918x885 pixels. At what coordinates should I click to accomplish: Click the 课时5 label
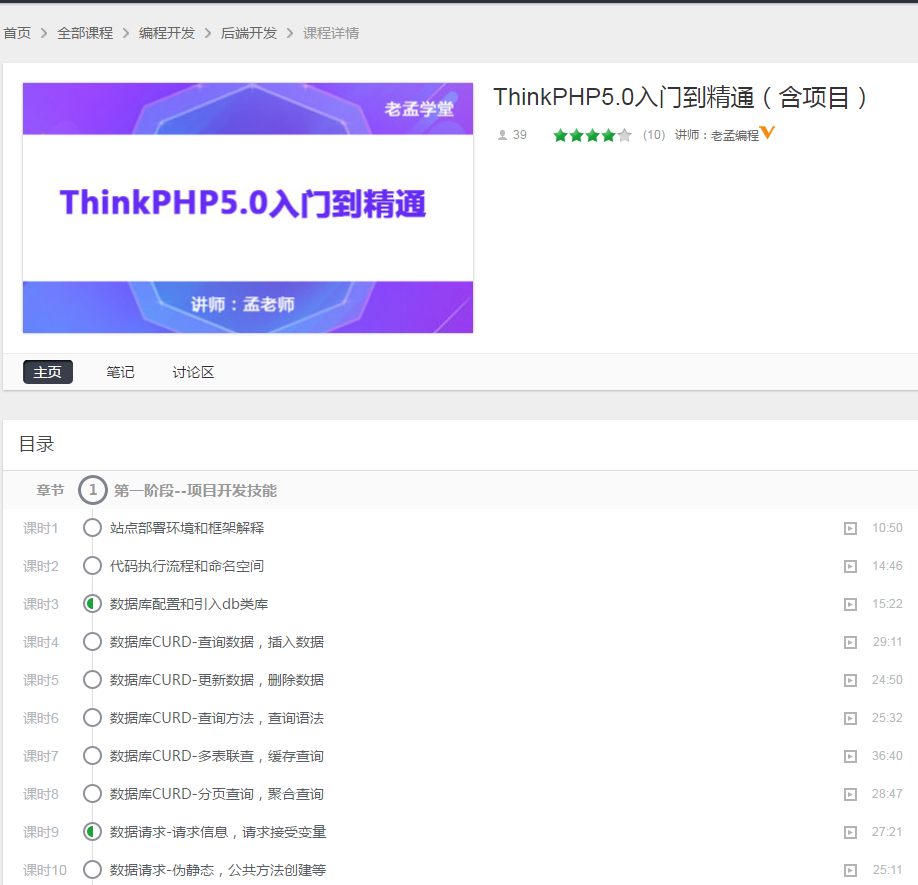(40, 681)
